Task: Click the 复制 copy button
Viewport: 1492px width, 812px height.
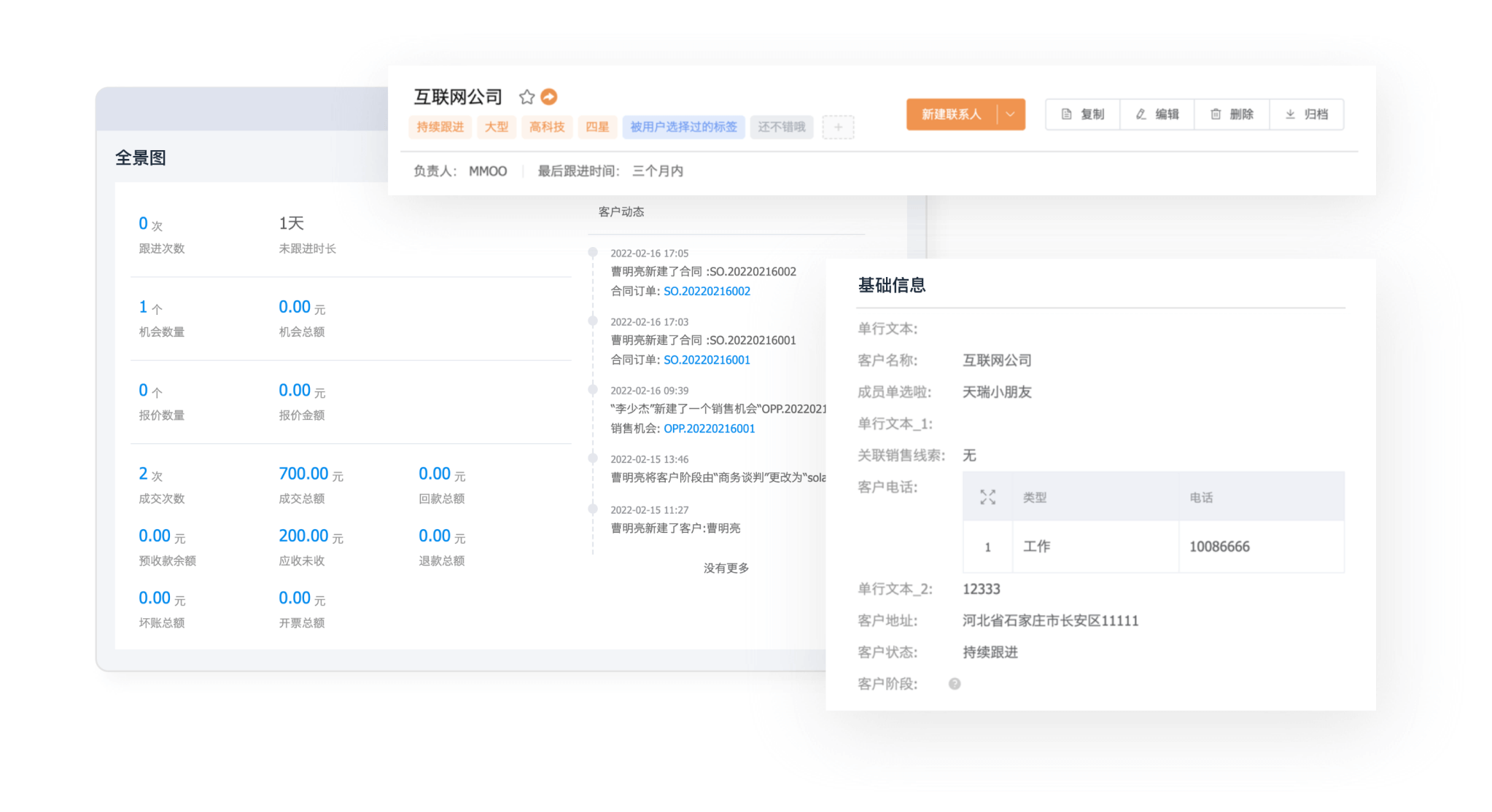Action: [x=1083, y=114]
